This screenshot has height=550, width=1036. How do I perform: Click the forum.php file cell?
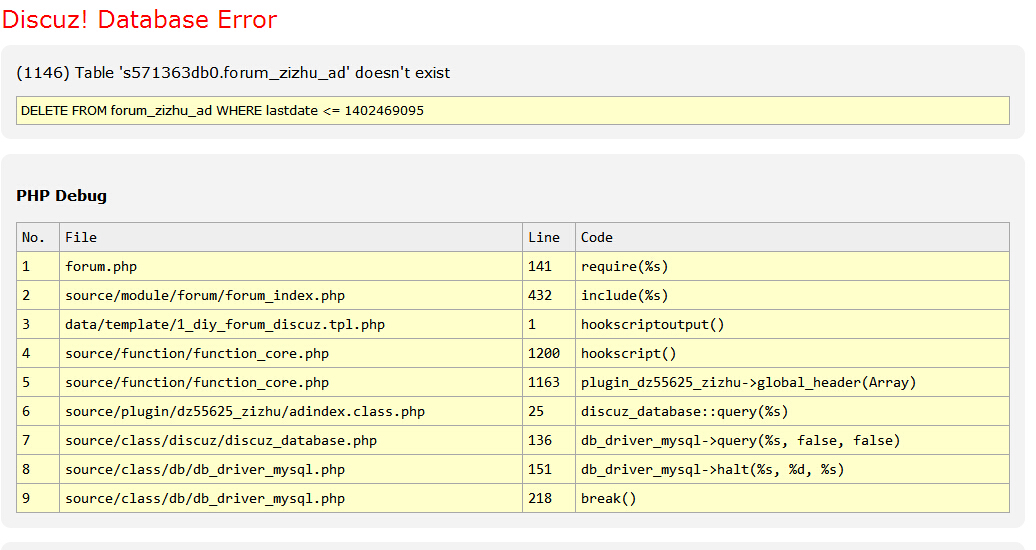[x=291, y=266]
